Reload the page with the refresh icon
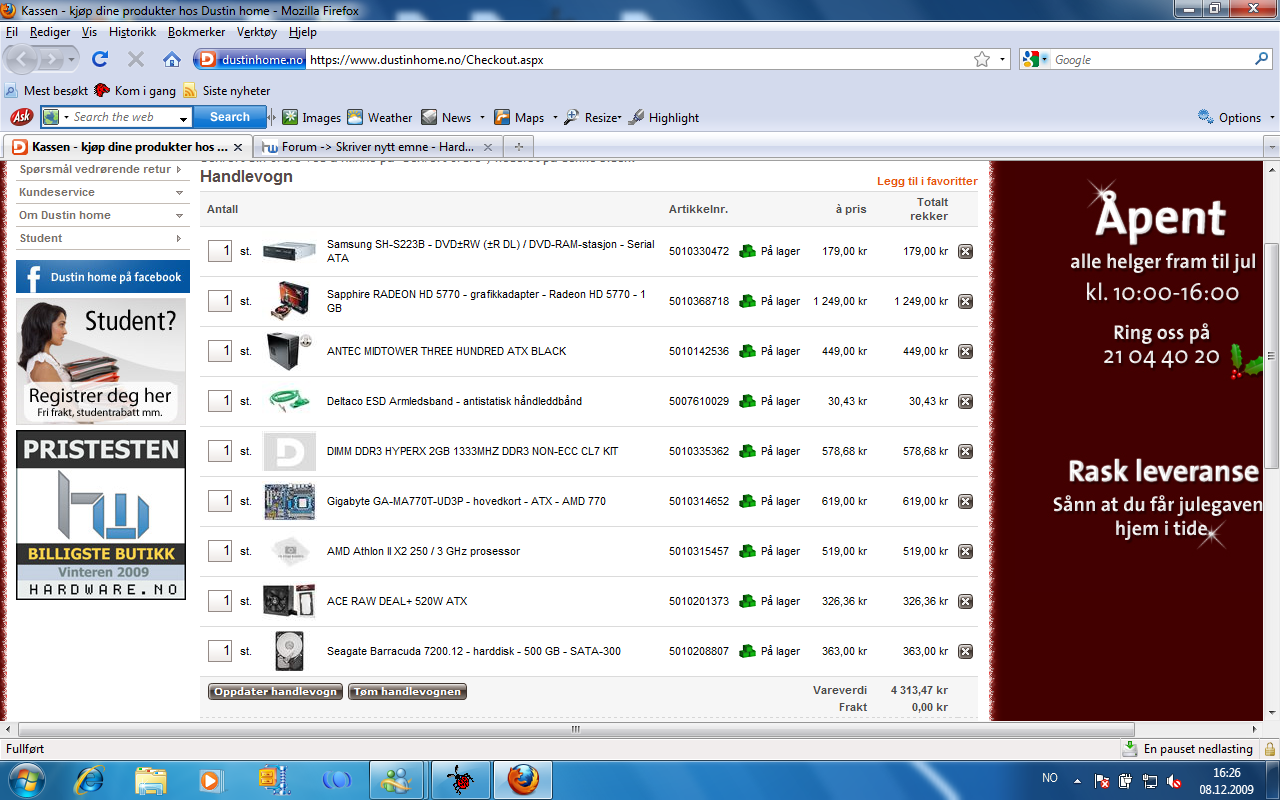 [100, 59]
